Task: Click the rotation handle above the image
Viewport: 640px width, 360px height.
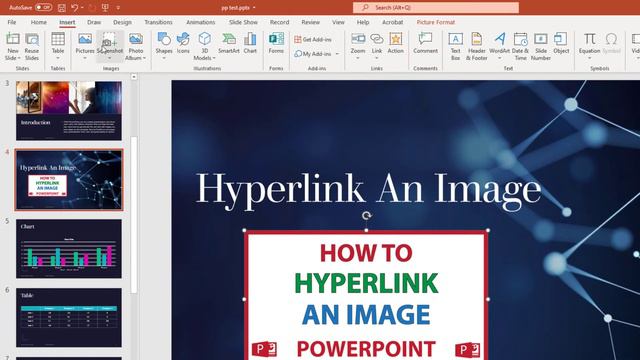Action: point(366,216)
